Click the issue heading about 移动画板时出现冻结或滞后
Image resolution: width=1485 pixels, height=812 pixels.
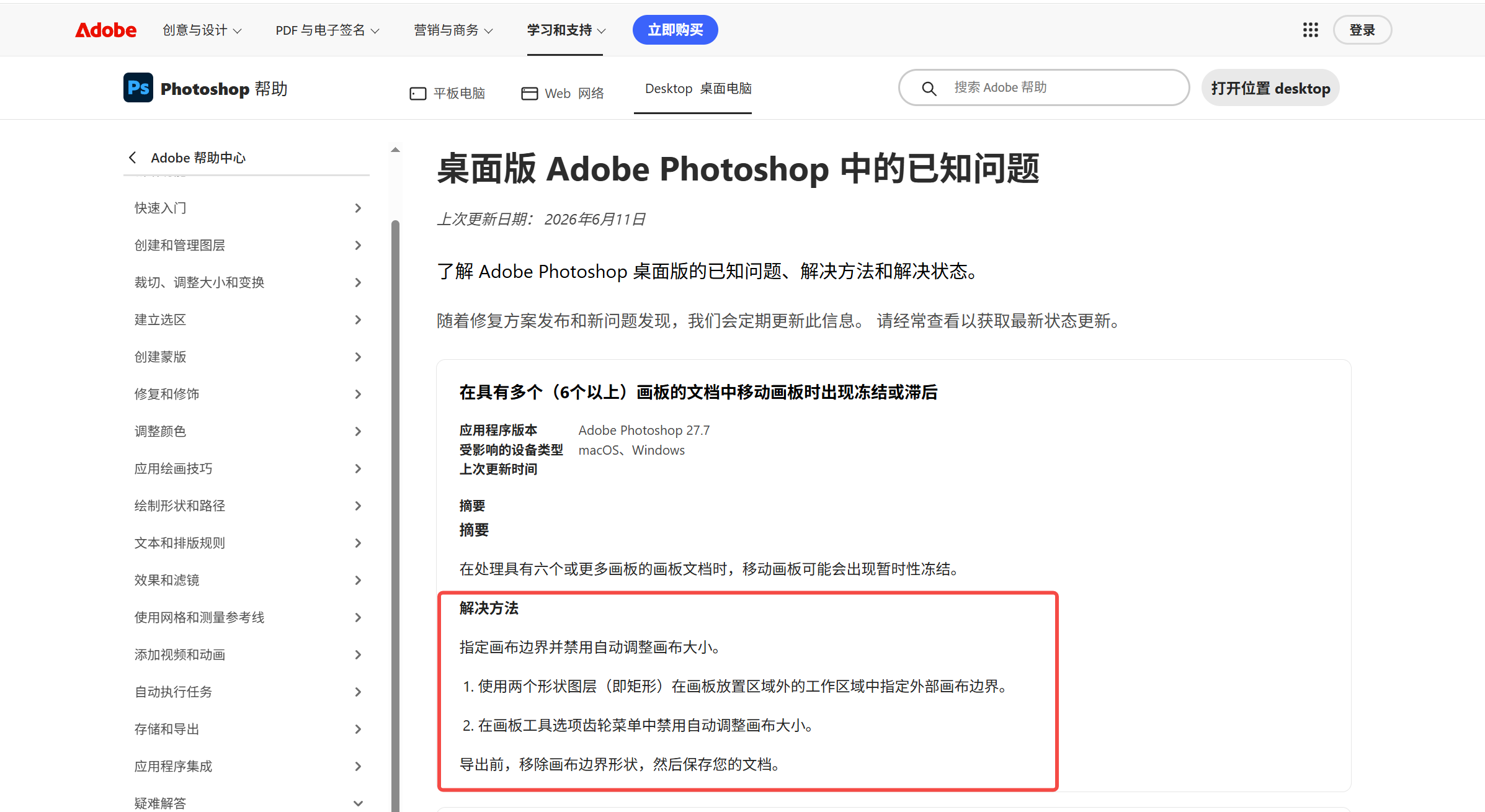click(698, 392)
